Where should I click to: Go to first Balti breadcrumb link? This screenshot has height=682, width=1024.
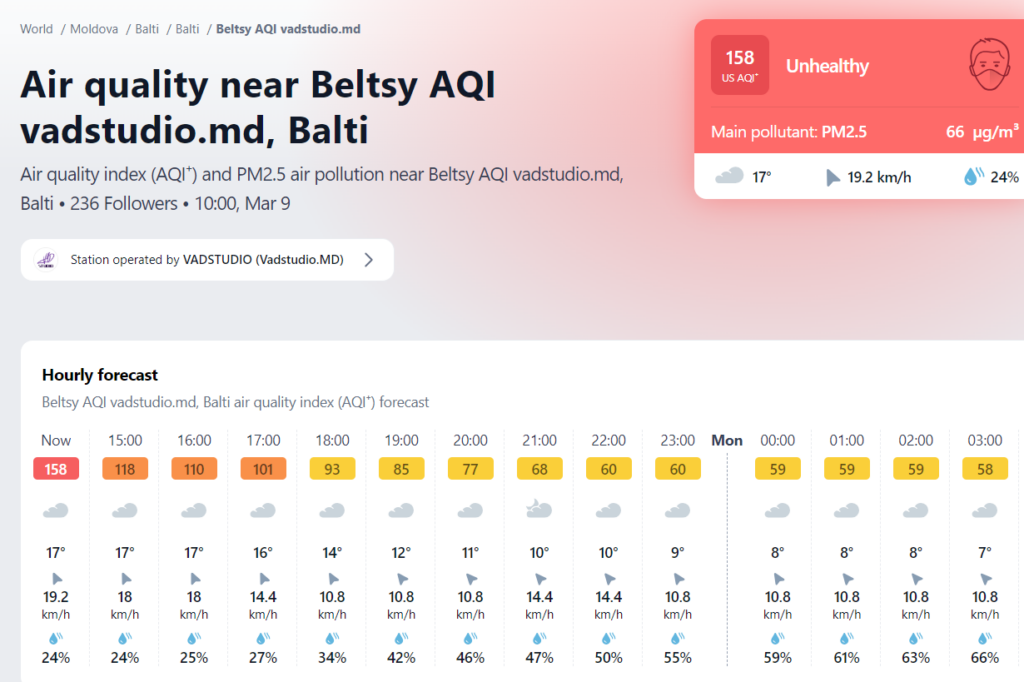(147, 29)
